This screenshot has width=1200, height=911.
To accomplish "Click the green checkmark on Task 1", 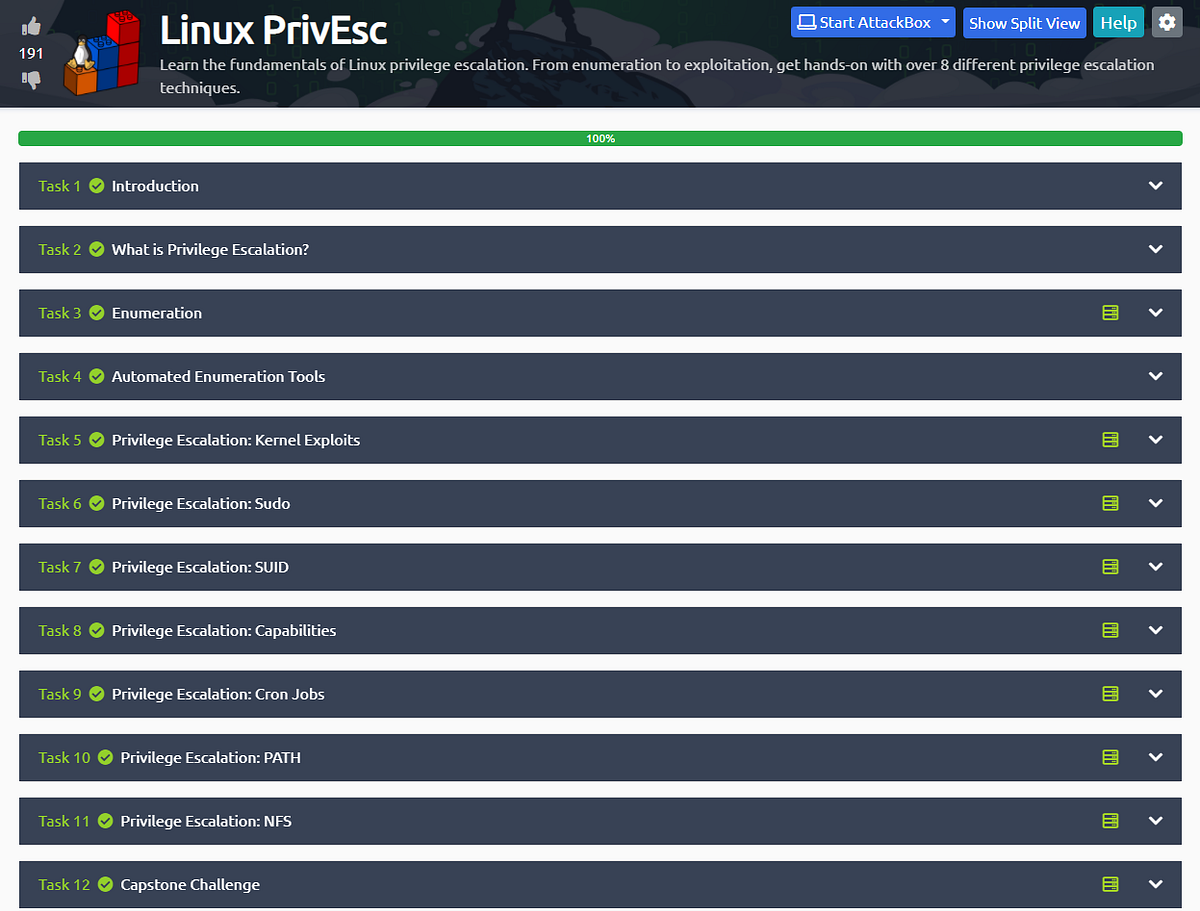I will [x=96, y=185].
